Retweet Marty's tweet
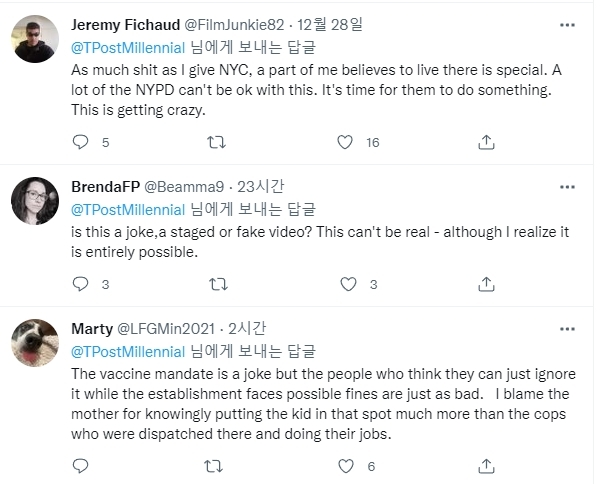Screen dimensions: 614x484 215,466
